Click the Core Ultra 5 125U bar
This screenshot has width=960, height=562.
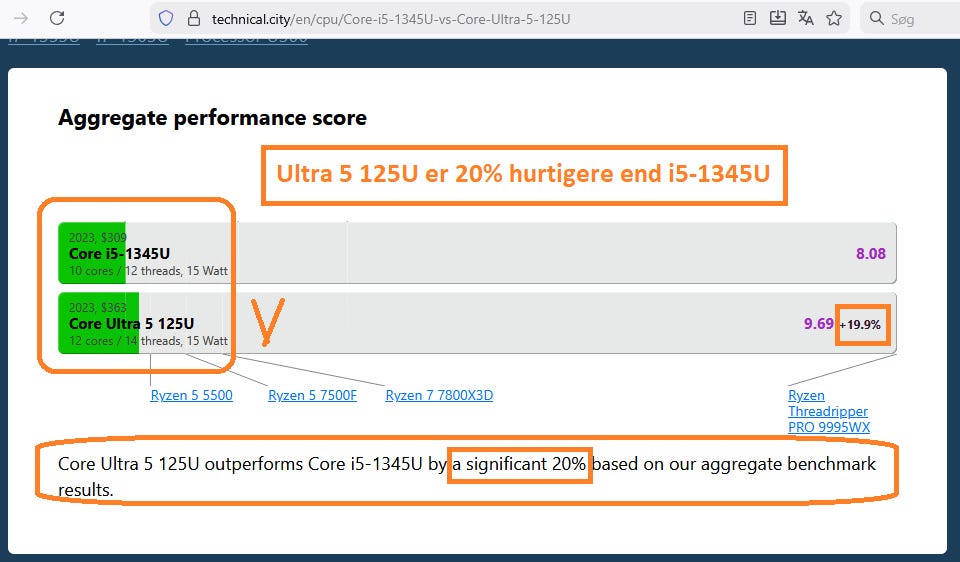tap(477, 323)
